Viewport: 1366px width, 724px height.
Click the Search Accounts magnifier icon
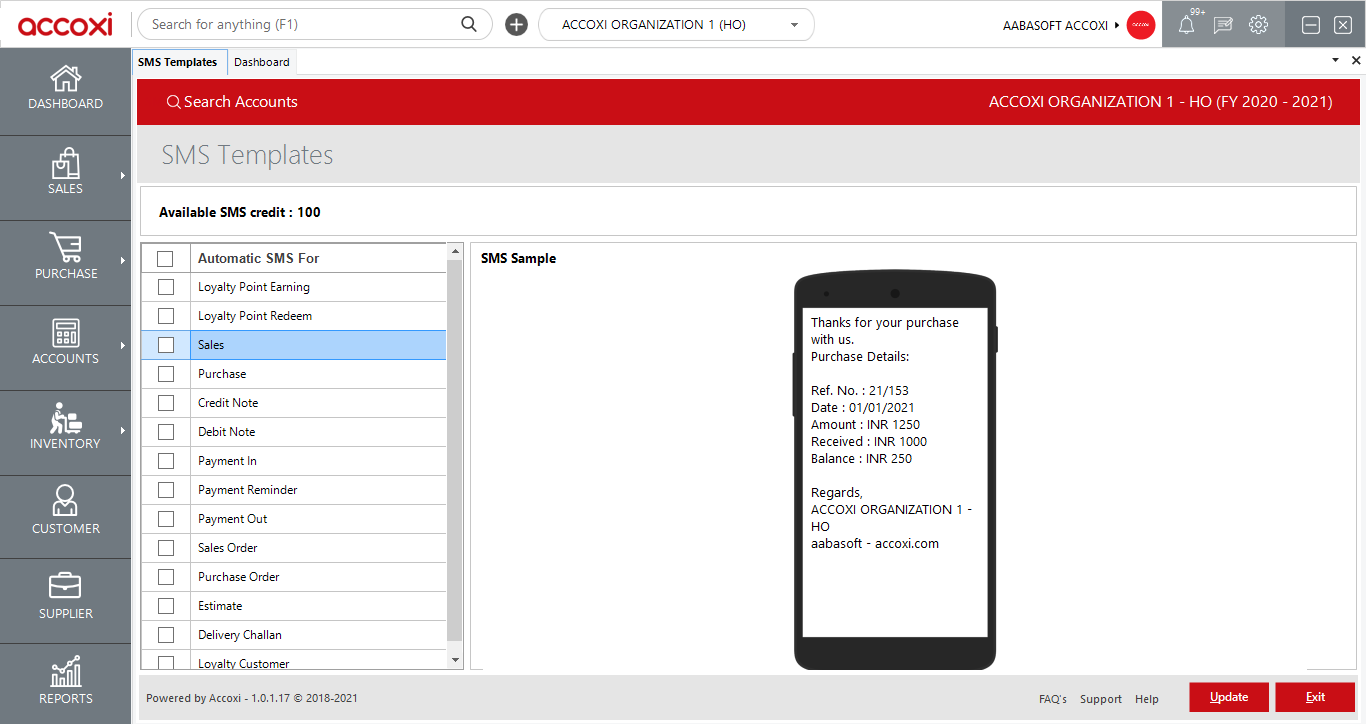point(174,102)
